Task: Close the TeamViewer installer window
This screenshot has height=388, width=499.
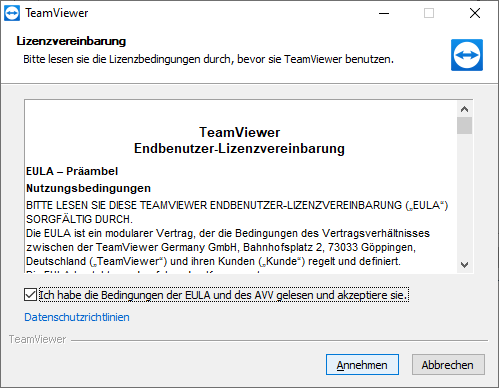Action: pos(475,13)
